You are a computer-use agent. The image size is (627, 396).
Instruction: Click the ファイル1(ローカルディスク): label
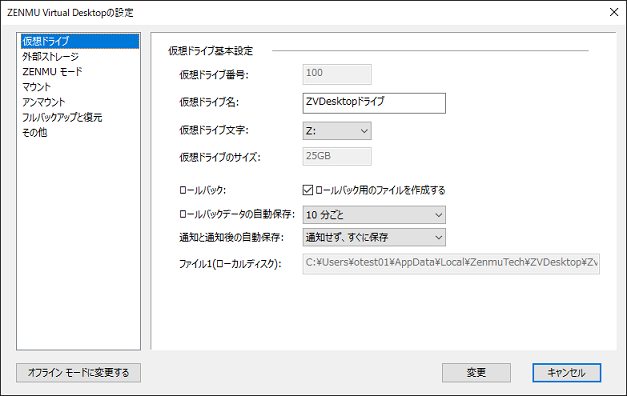tap(230, 264)
